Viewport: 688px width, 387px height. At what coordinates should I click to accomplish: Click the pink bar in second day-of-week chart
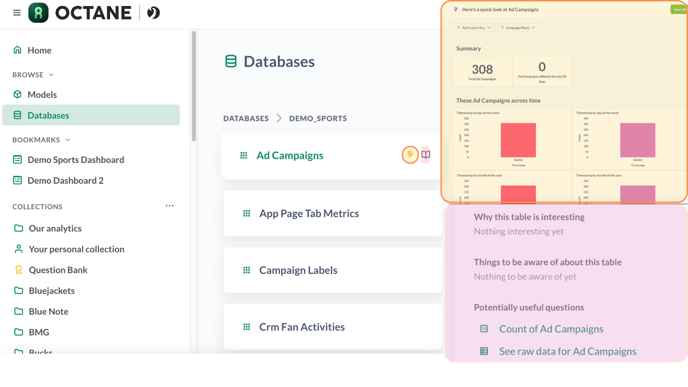point(638,140)
